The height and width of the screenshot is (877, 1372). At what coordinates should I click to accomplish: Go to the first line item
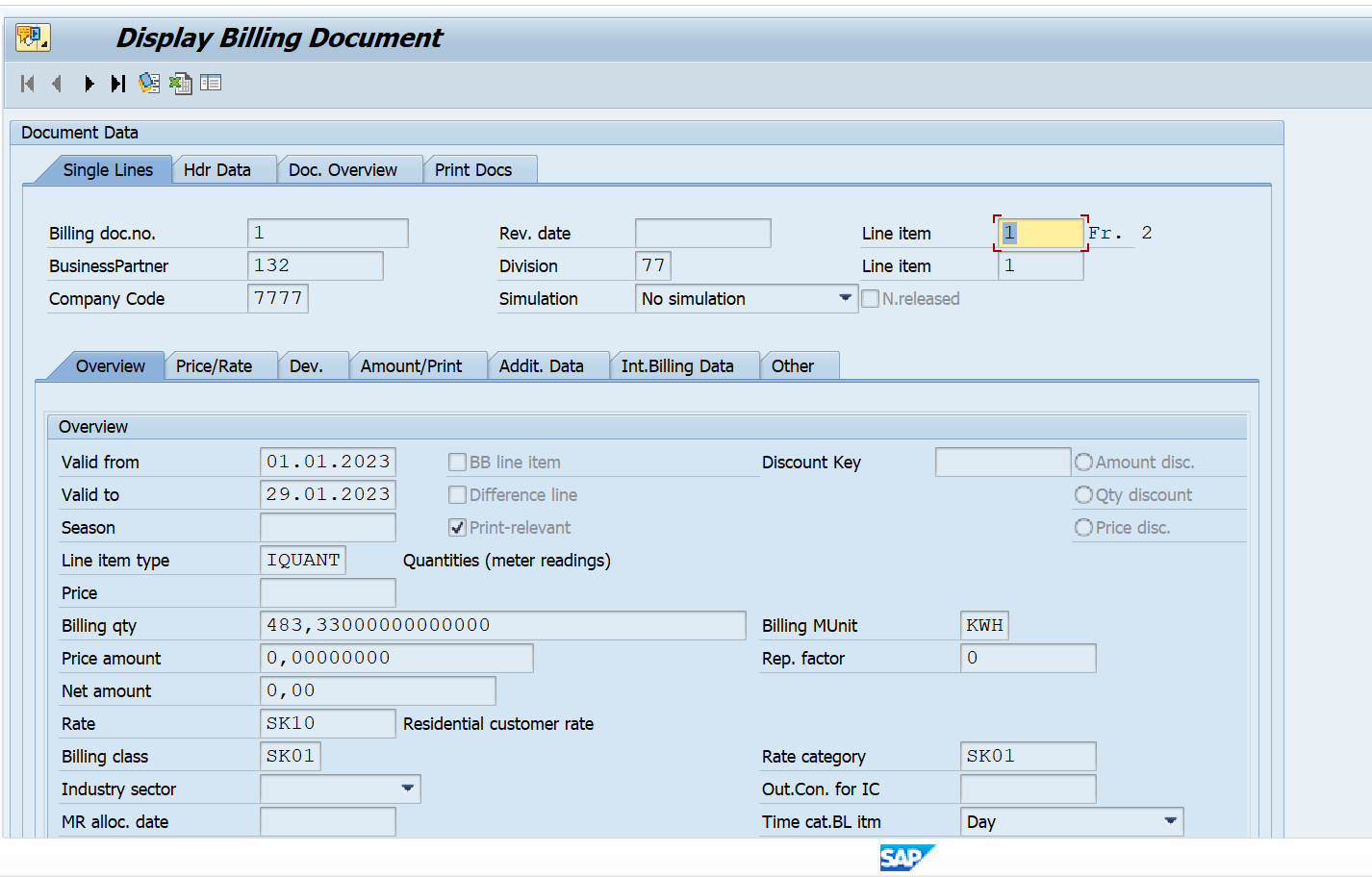pos(28,84)
